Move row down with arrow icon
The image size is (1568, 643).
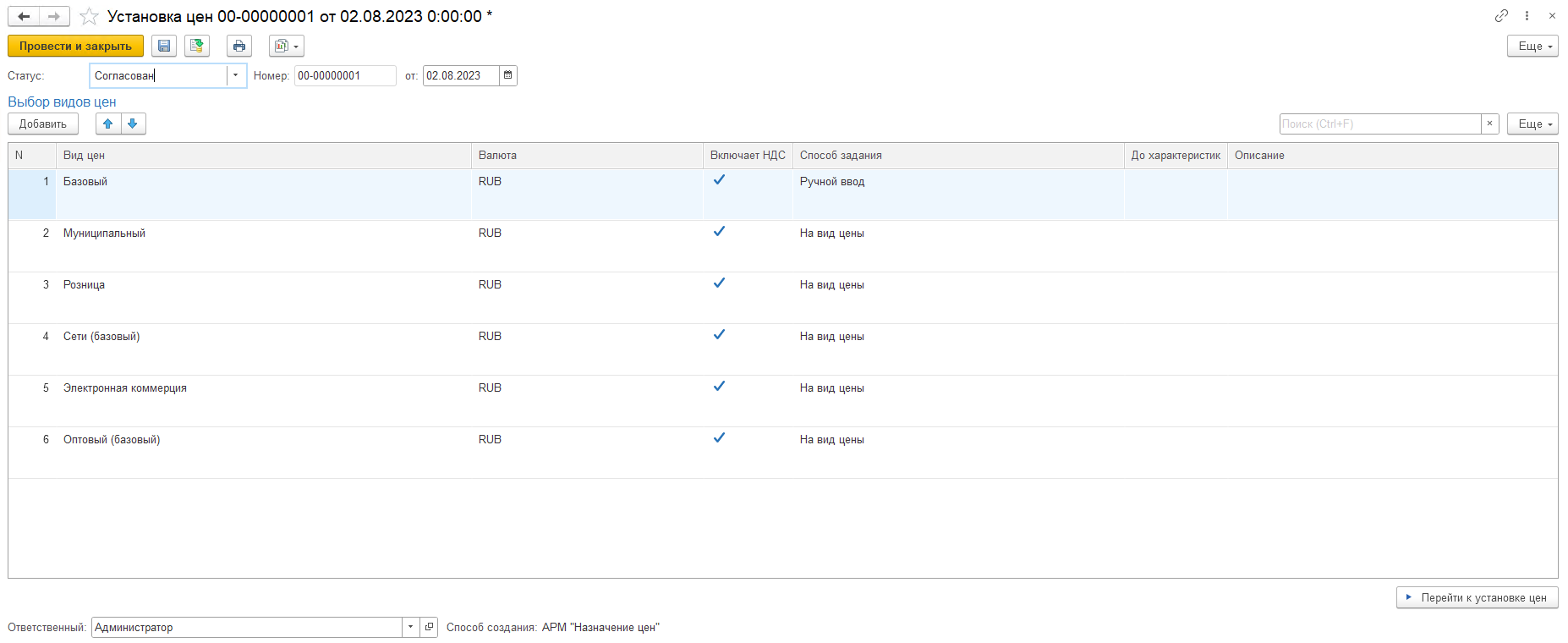point(133,124)
